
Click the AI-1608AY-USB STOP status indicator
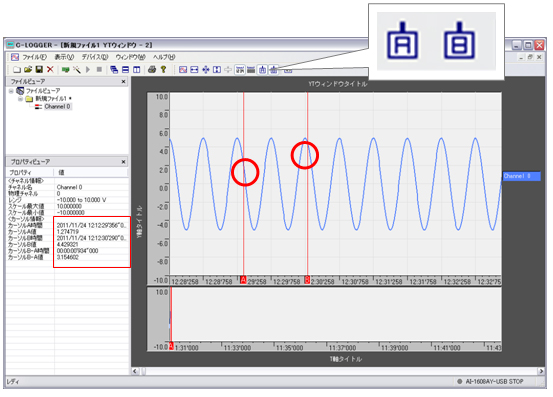click(490, 381)
